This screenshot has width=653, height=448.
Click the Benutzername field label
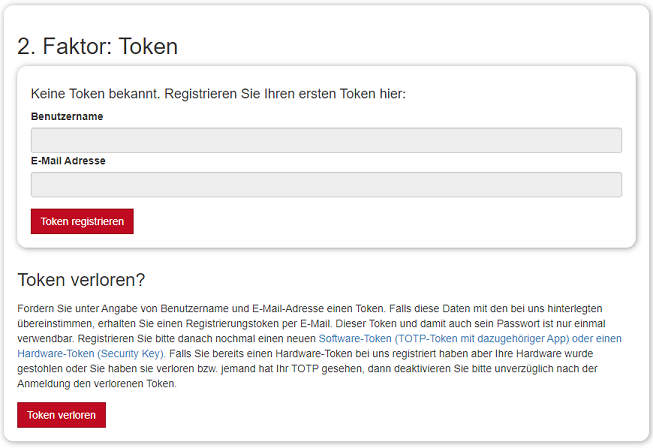pyautogui.click(x=67, y=116)
